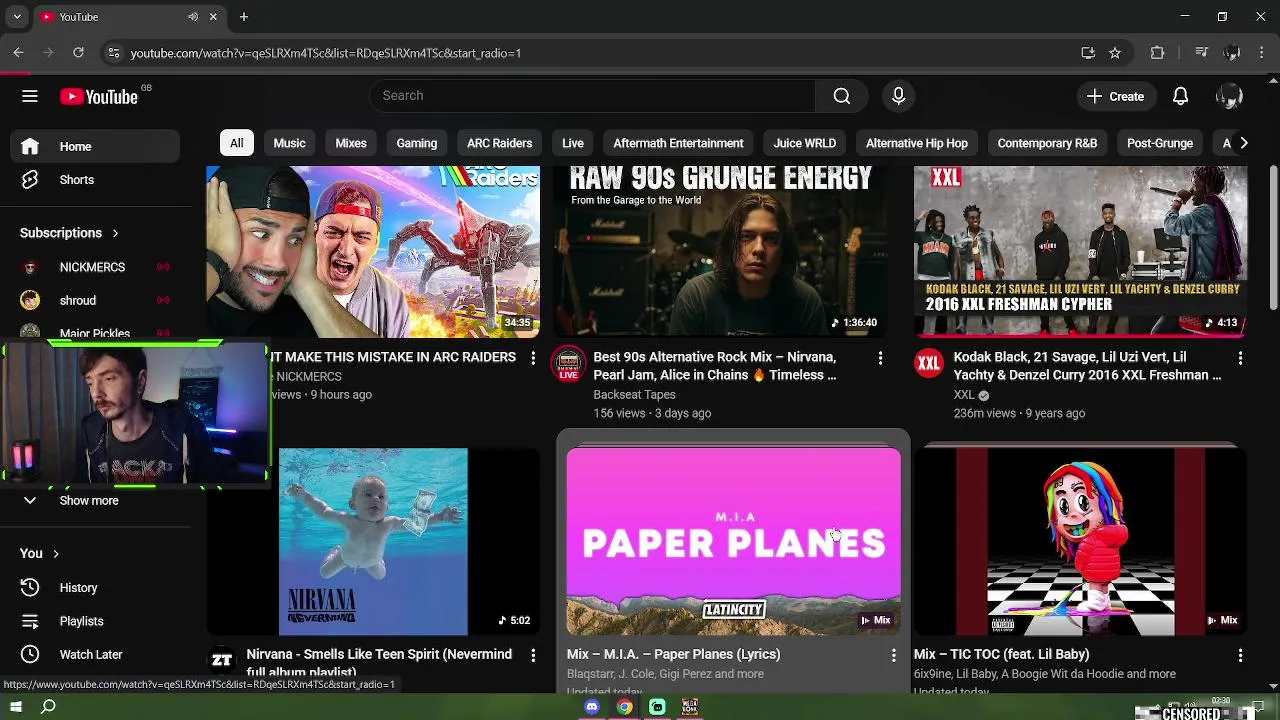1280x720 pixels.
Task: Reload the page
Action: 78,53
